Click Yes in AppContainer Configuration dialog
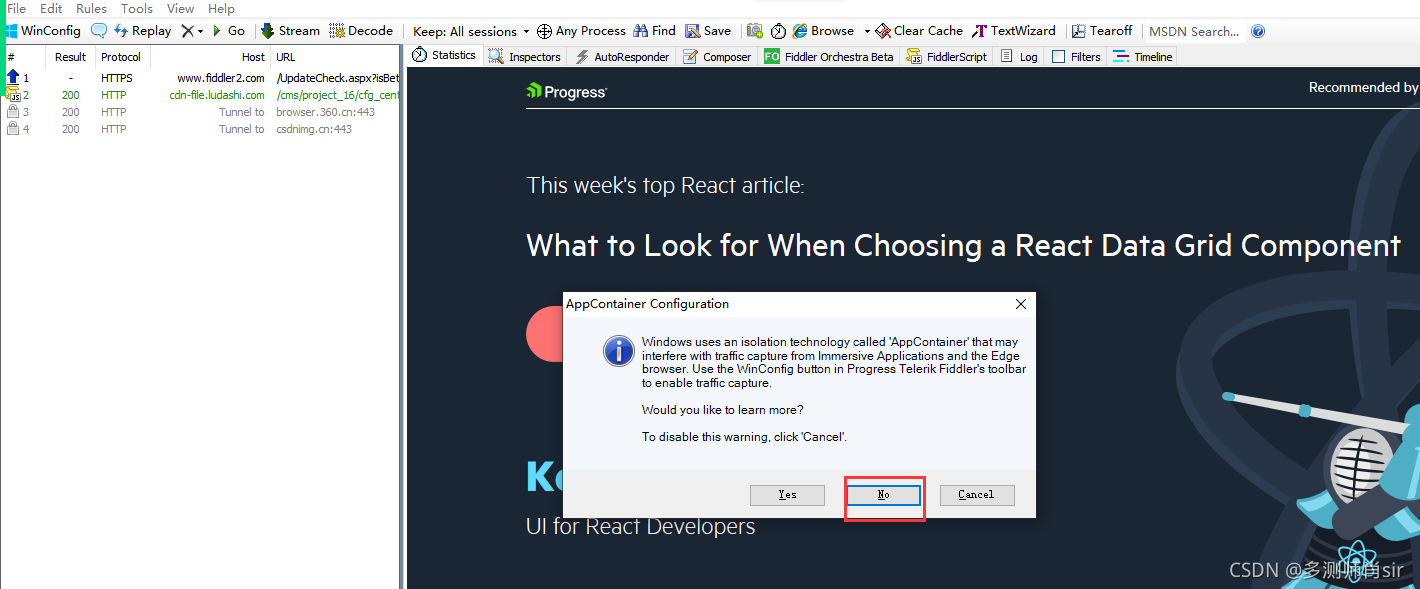 [787, 495]
